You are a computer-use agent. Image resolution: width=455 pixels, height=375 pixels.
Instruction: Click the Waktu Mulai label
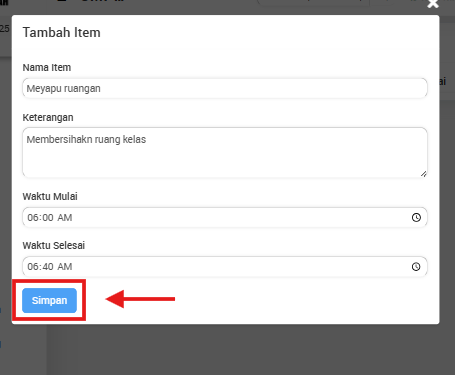tap(50, 196)
